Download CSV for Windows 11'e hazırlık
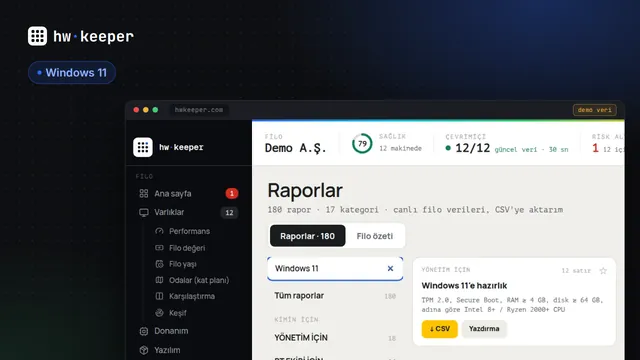This screenshot has width=640, height=360. [x=440, y=329]
